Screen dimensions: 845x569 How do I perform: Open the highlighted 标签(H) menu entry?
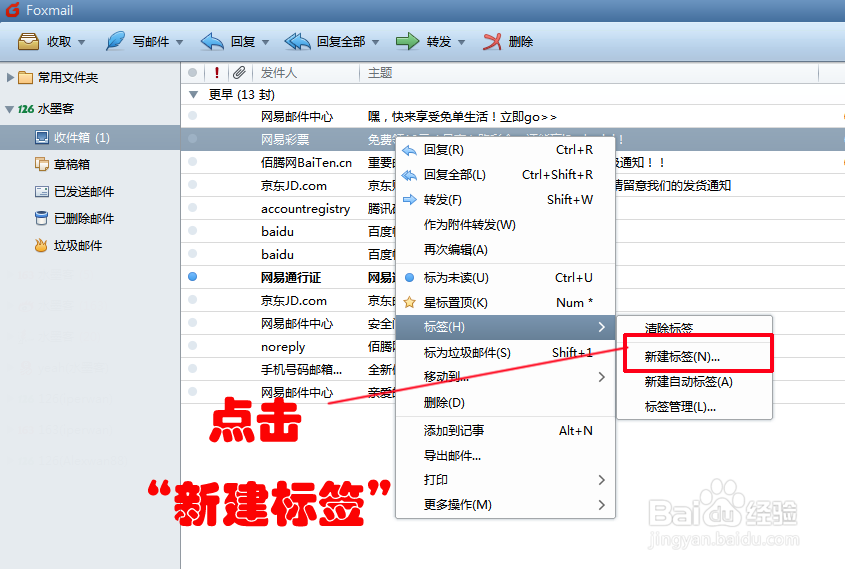tap(505, 327)
